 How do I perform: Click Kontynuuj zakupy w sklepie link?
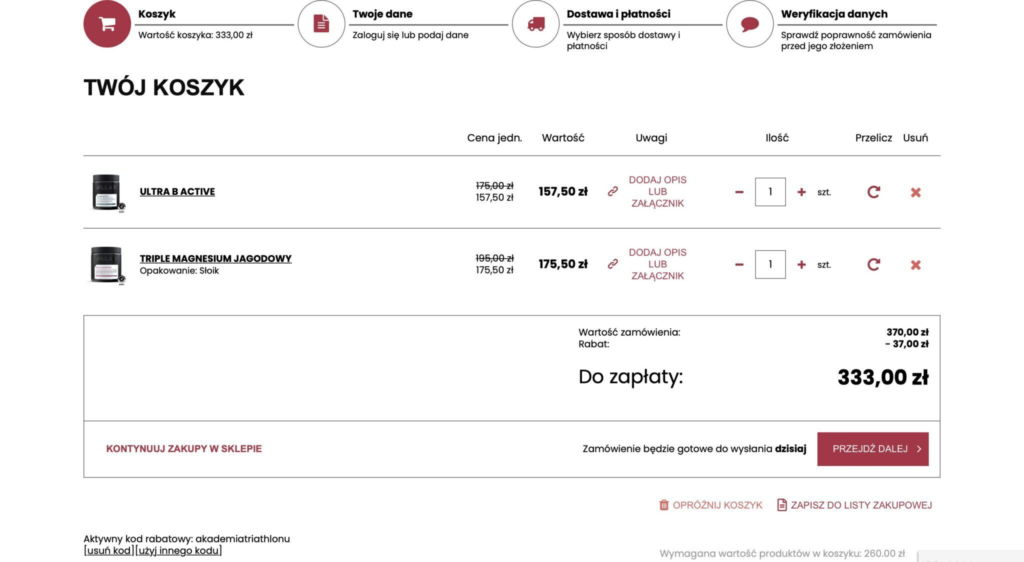pos(184,449)
